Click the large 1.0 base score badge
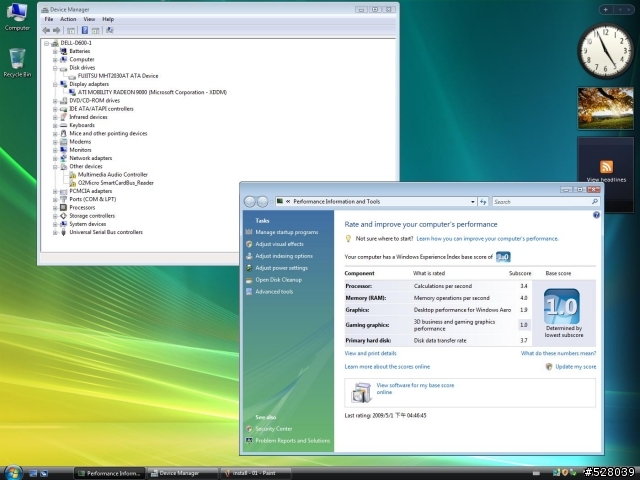The image size is (640, 480). [x=562, y=307]
